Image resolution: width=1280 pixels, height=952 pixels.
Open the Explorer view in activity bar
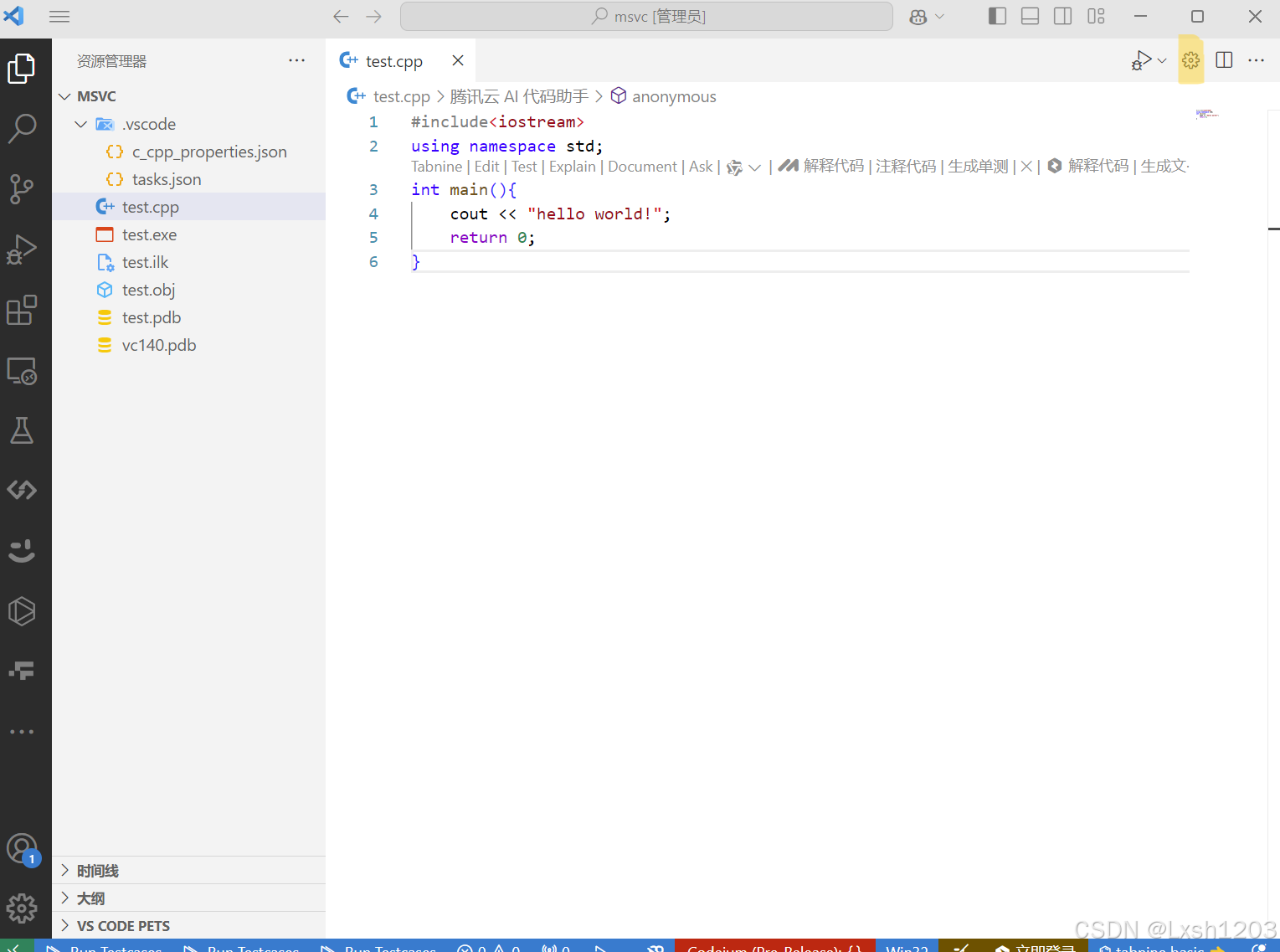pyautogui.click(x=21, y=69)
